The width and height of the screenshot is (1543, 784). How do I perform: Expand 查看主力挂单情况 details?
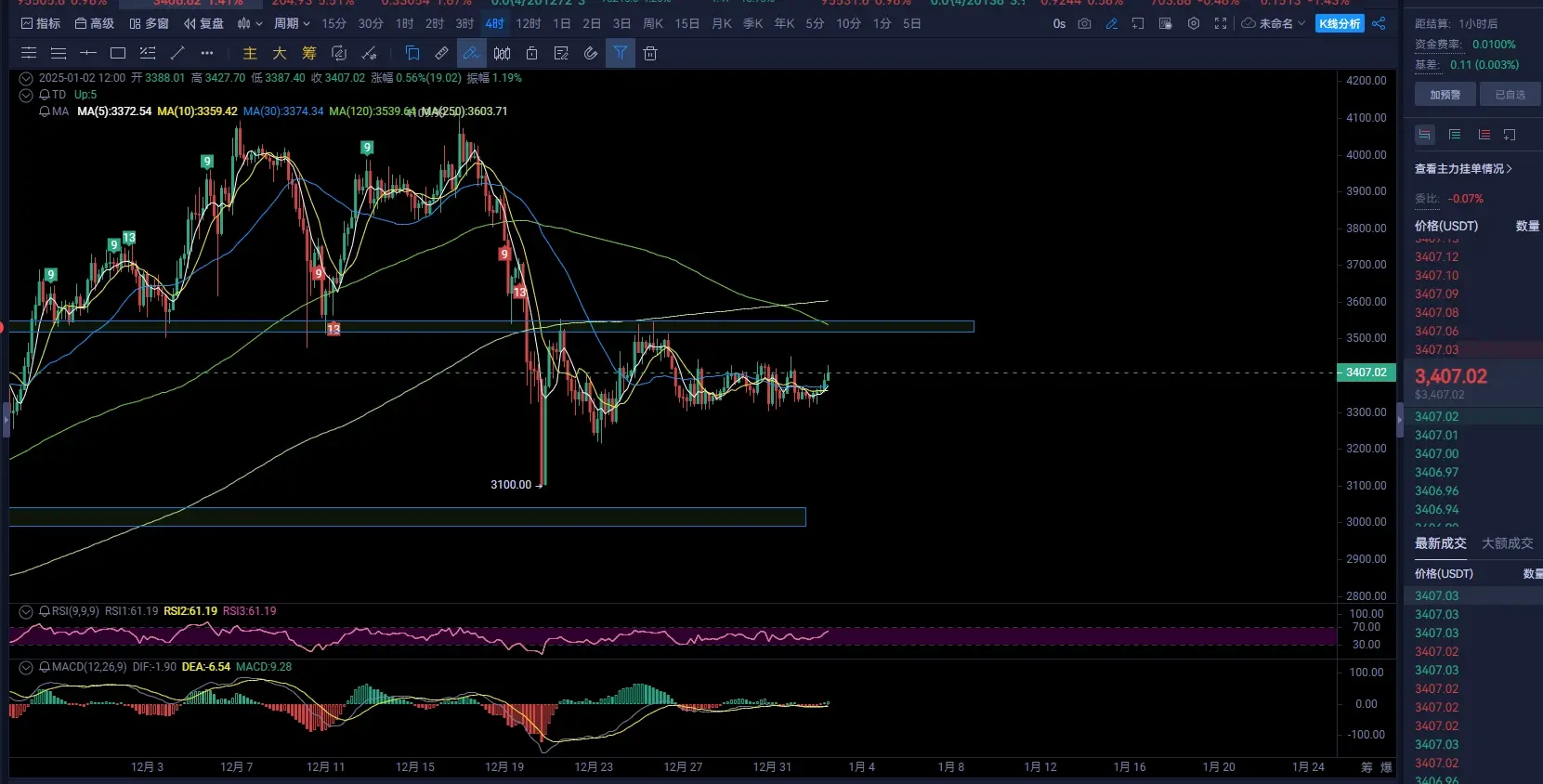click(x=1463, y=169)
